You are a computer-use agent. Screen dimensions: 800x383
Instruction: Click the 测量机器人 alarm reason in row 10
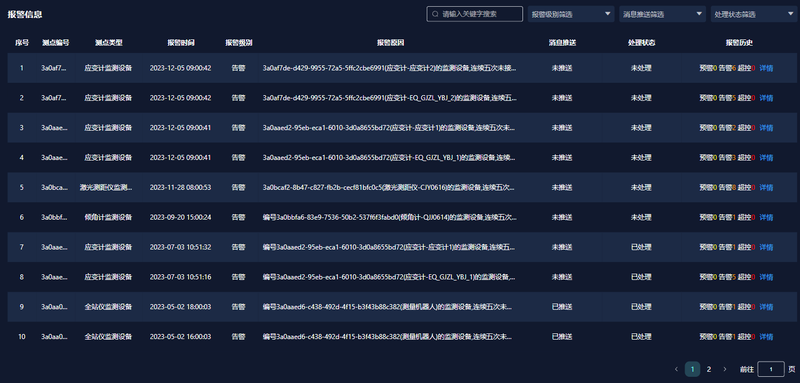[x=388, y=337]
